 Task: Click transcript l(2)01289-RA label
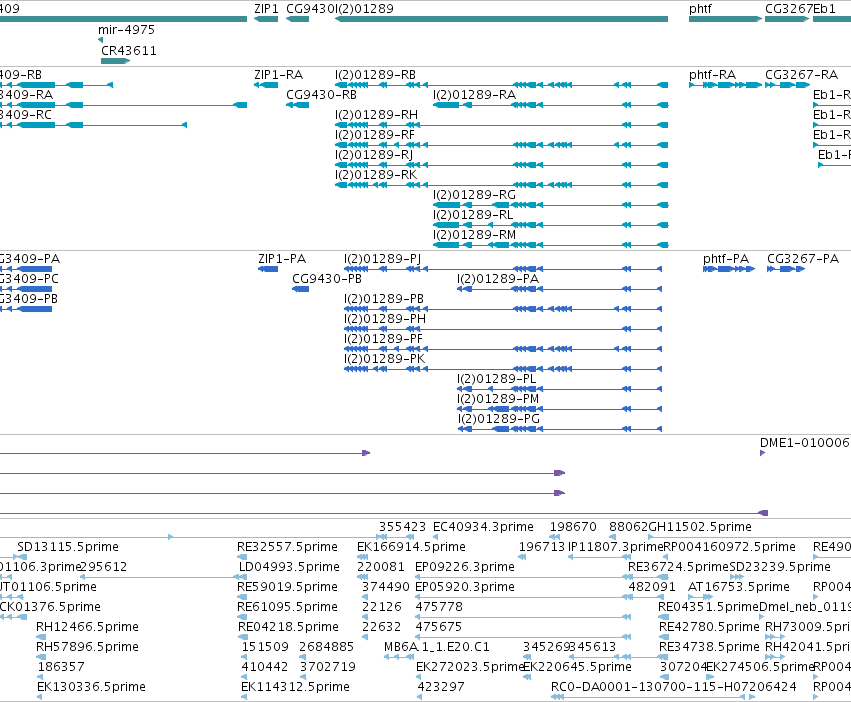(x=474, y=95)
